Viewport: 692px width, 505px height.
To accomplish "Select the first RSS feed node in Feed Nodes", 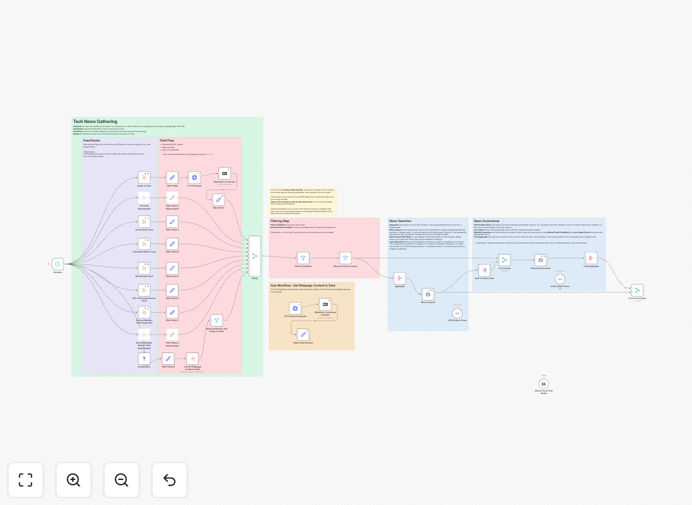I will 144,177.
